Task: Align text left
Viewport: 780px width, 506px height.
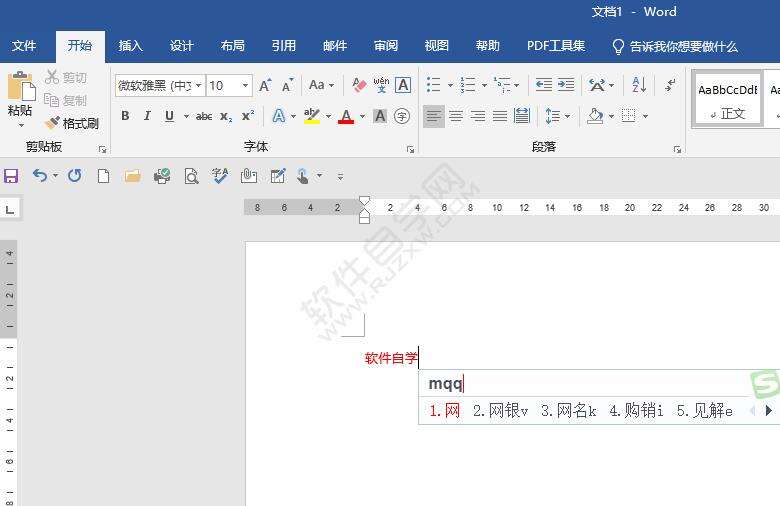Action: (433, 116)
